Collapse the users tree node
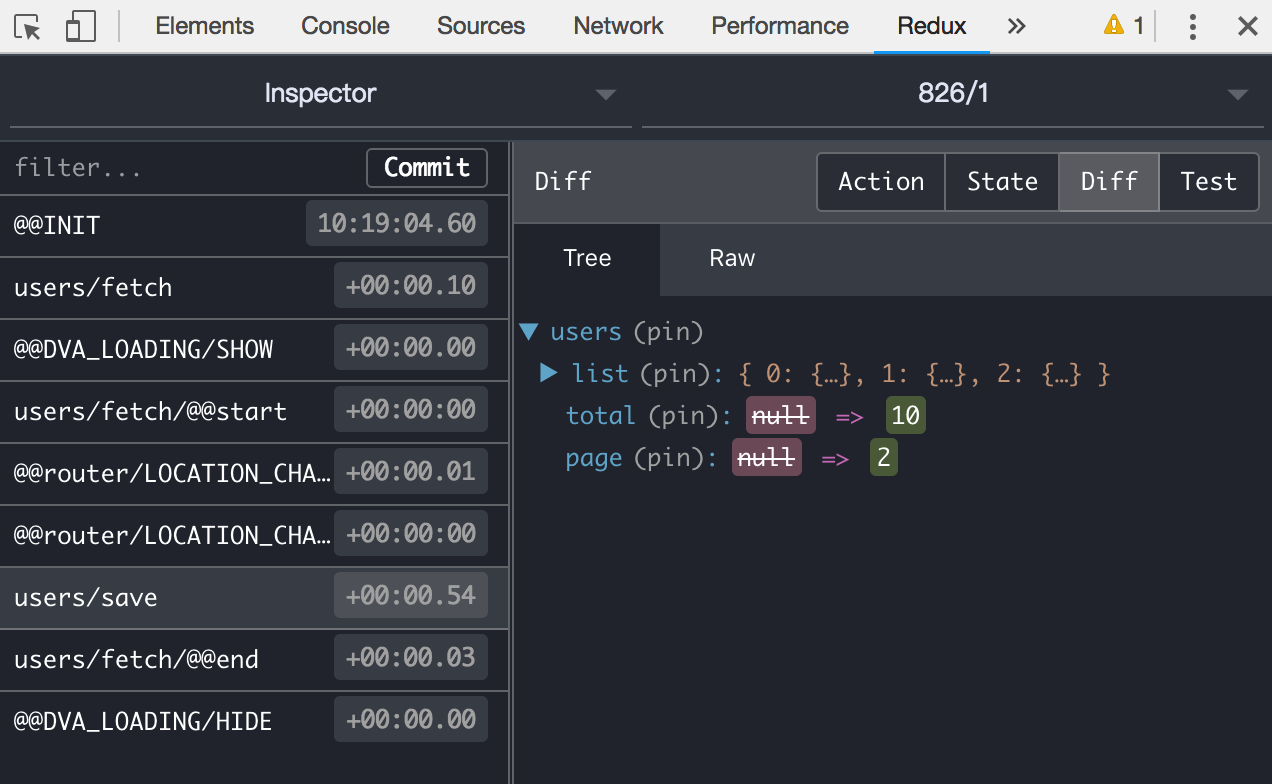The image size is (1272, 784). pos(530,331)
